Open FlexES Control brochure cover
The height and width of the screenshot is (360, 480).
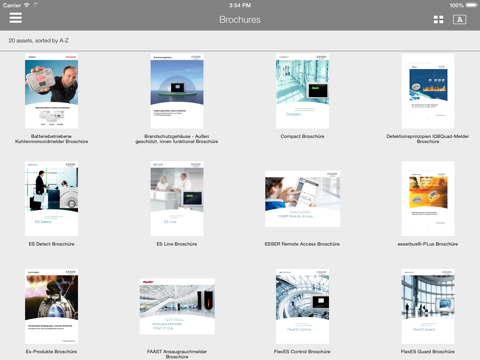pos(302,306)
